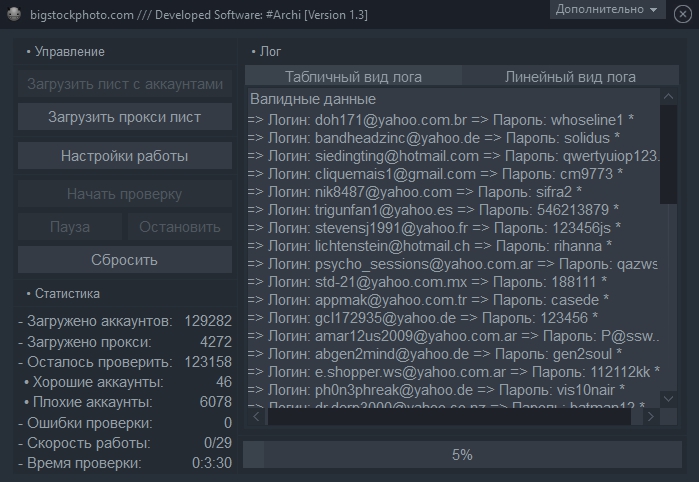Click the log's horizontal scrollbar right arrow
This screenshot has width=699, height=482.
(x=652, y=416)
